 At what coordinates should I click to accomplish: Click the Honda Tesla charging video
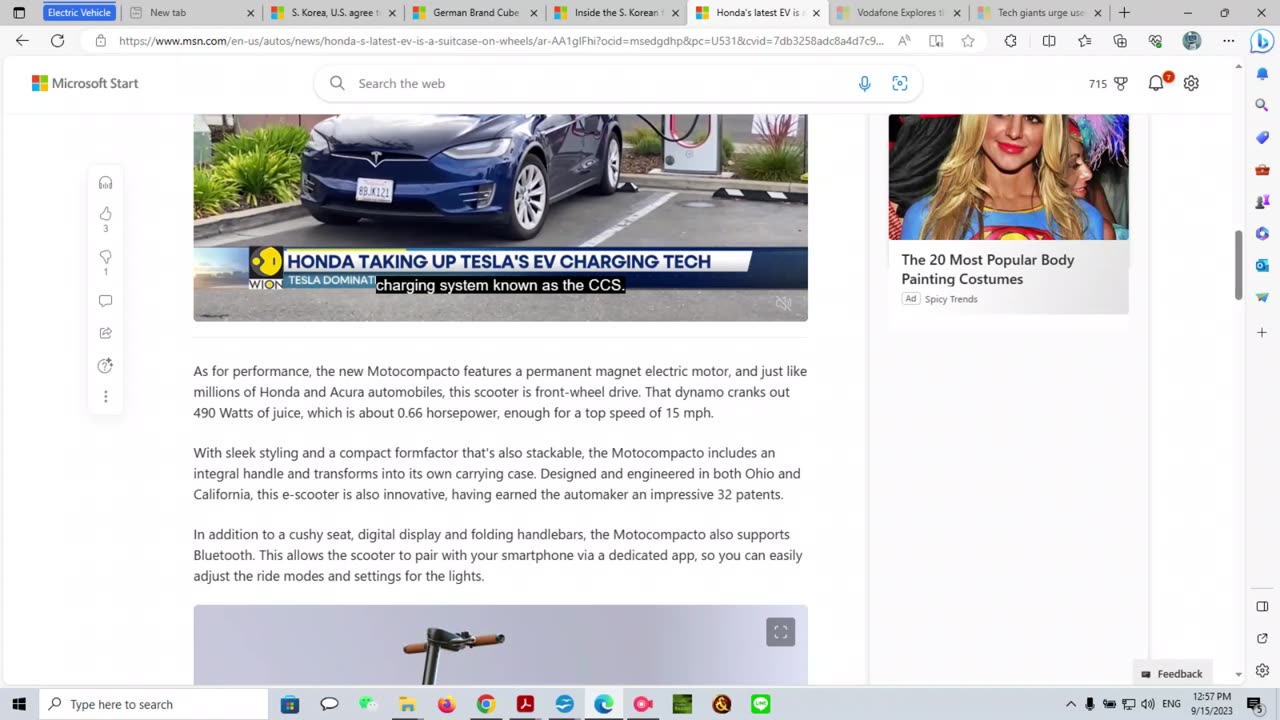tap(500, 217)
